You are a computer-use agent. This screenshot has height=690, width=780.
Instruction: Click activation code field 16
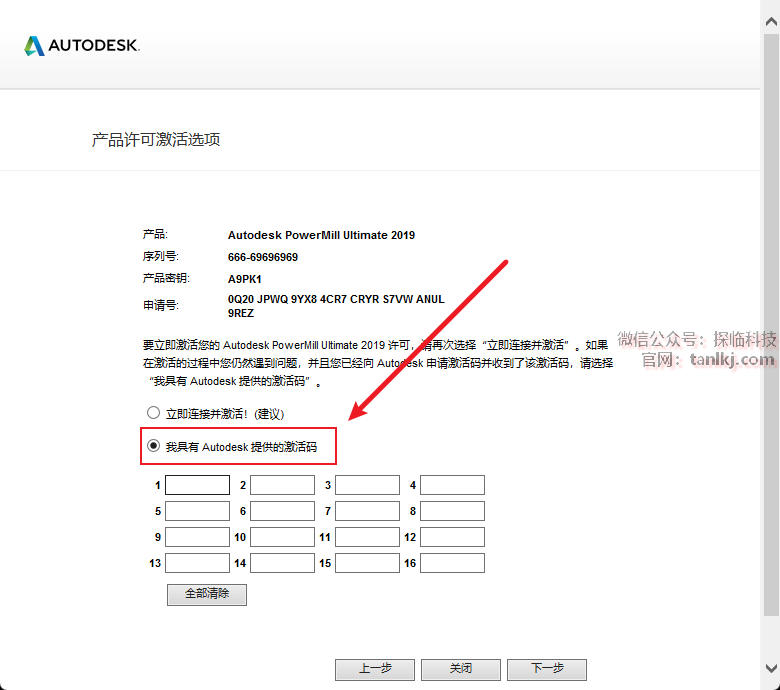click(x=453, y=563)
